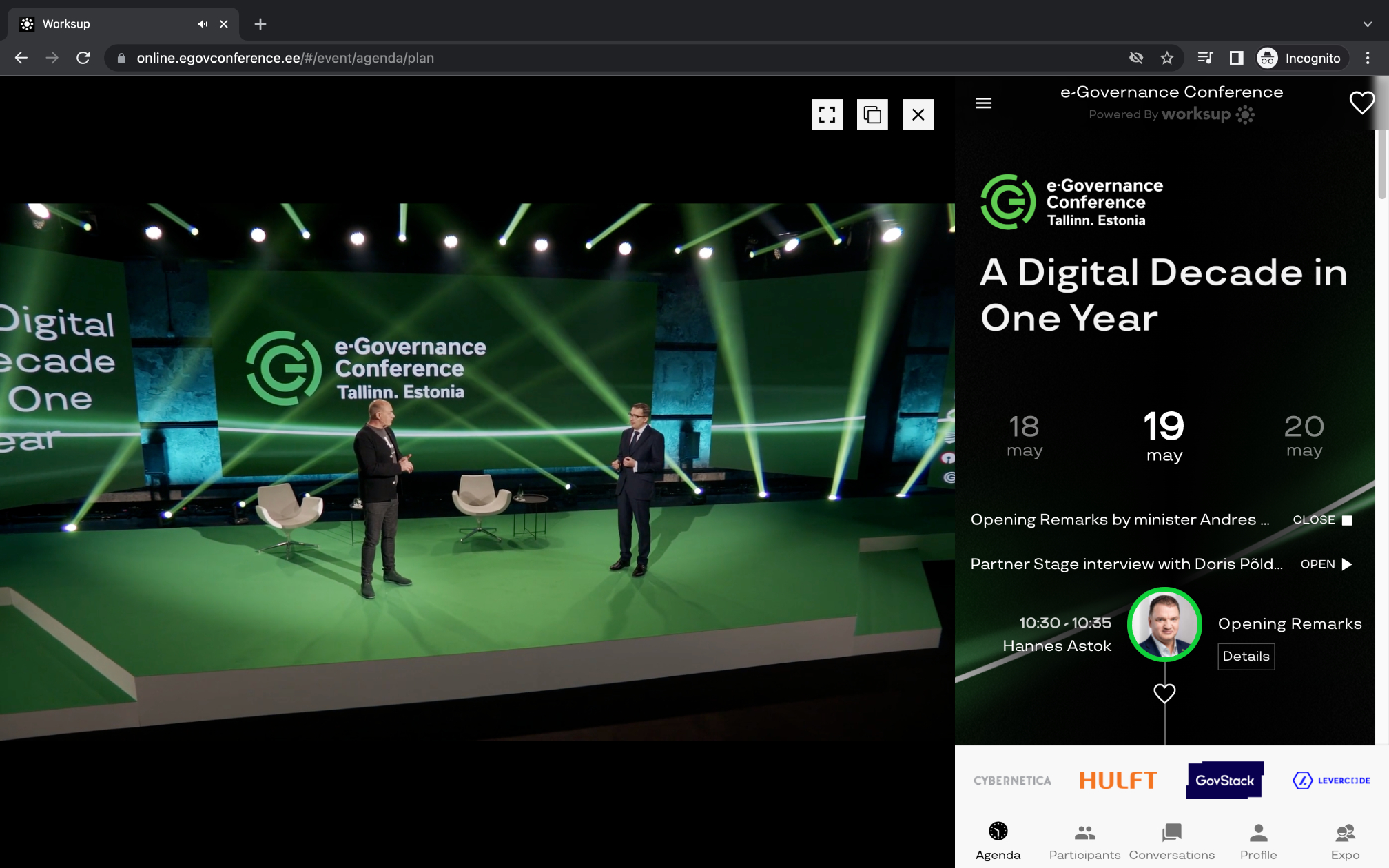Open Details of Opening Remarks session
The height and width of the screenshot is (868, 1389).
click(x=1246, y=656)
